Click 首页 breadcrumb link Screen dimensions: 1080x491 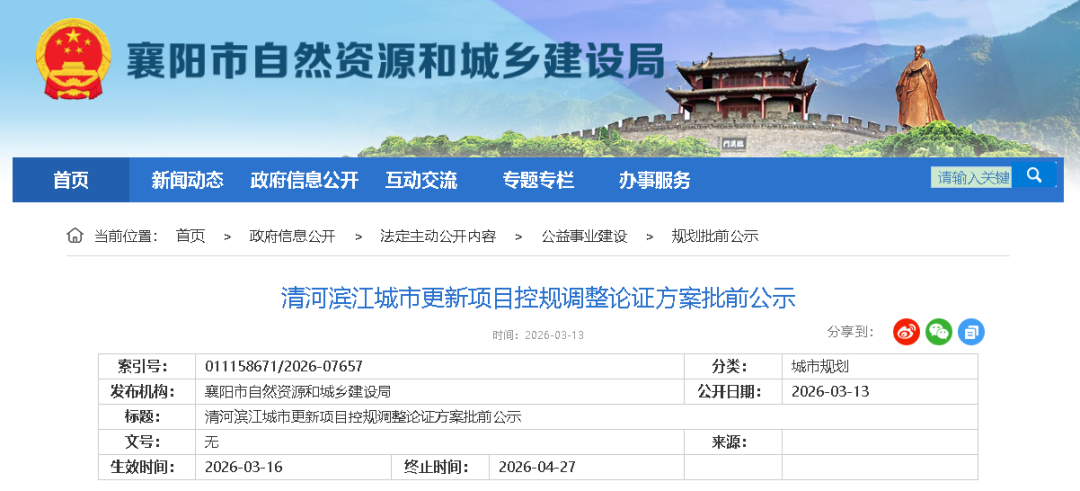tap(190, 236)
